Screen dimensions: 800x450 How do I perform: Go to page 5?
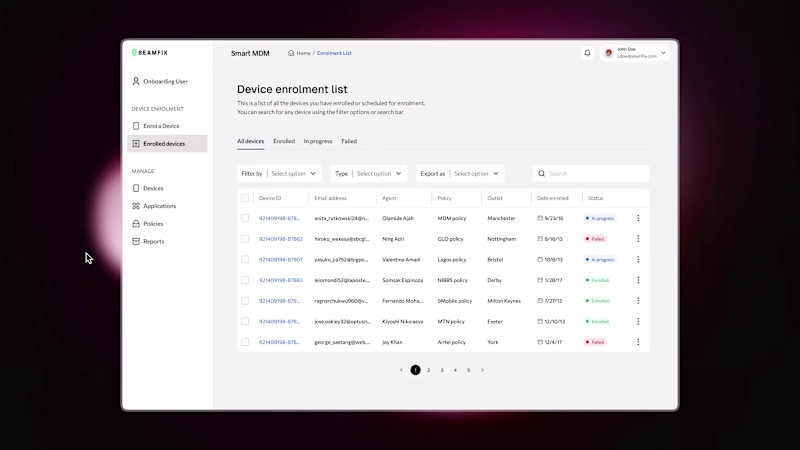click(468, 370)
